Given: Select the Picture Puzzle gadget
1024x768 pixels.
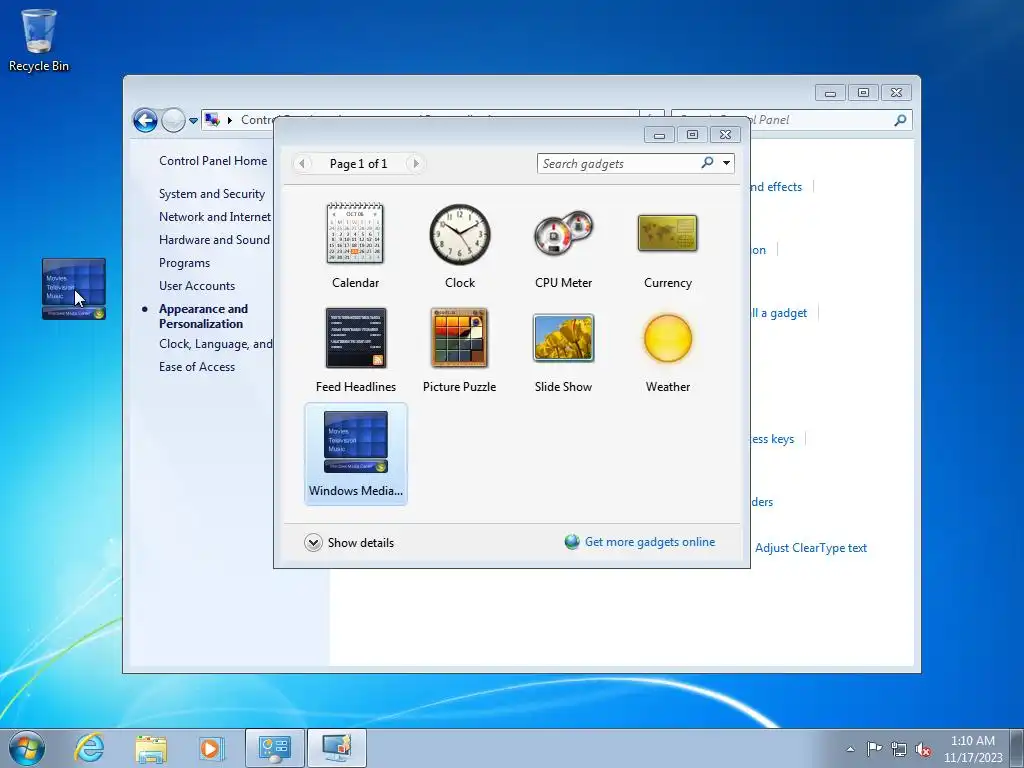Looking at the screenshot, I should pyautogui.click(x=460, y=349).
